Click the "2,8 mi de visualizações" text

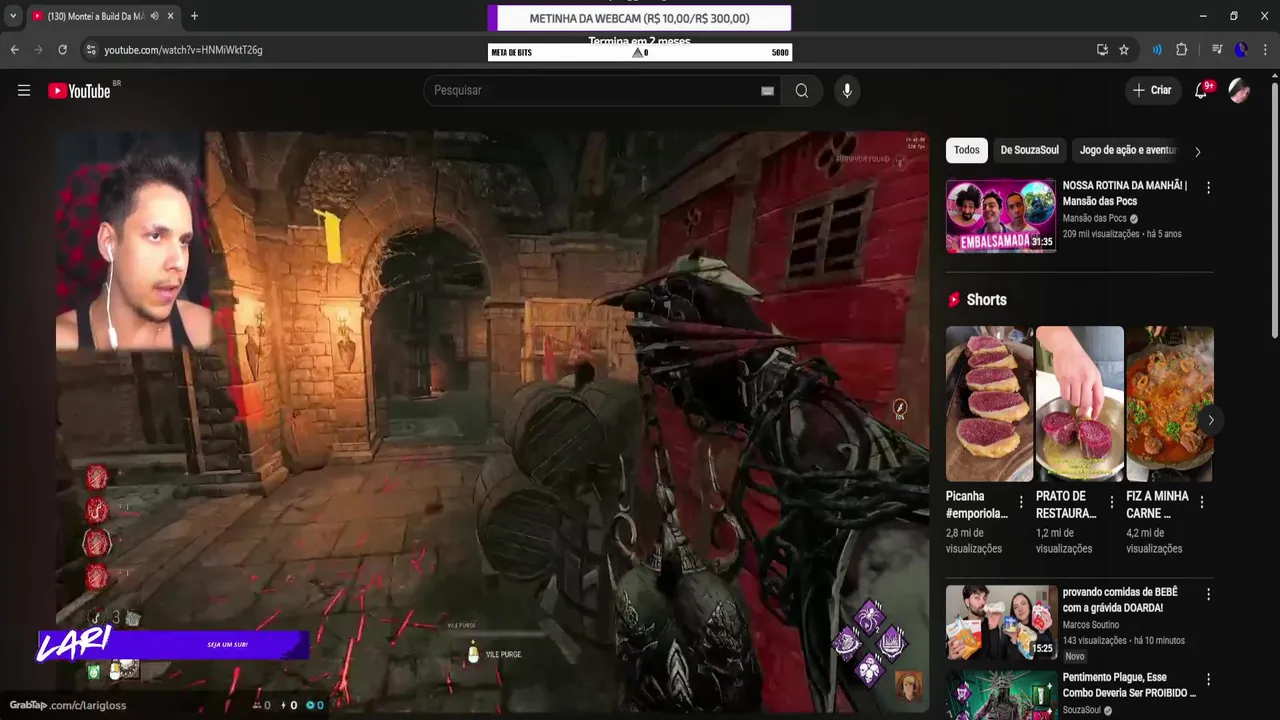point(974,541)
